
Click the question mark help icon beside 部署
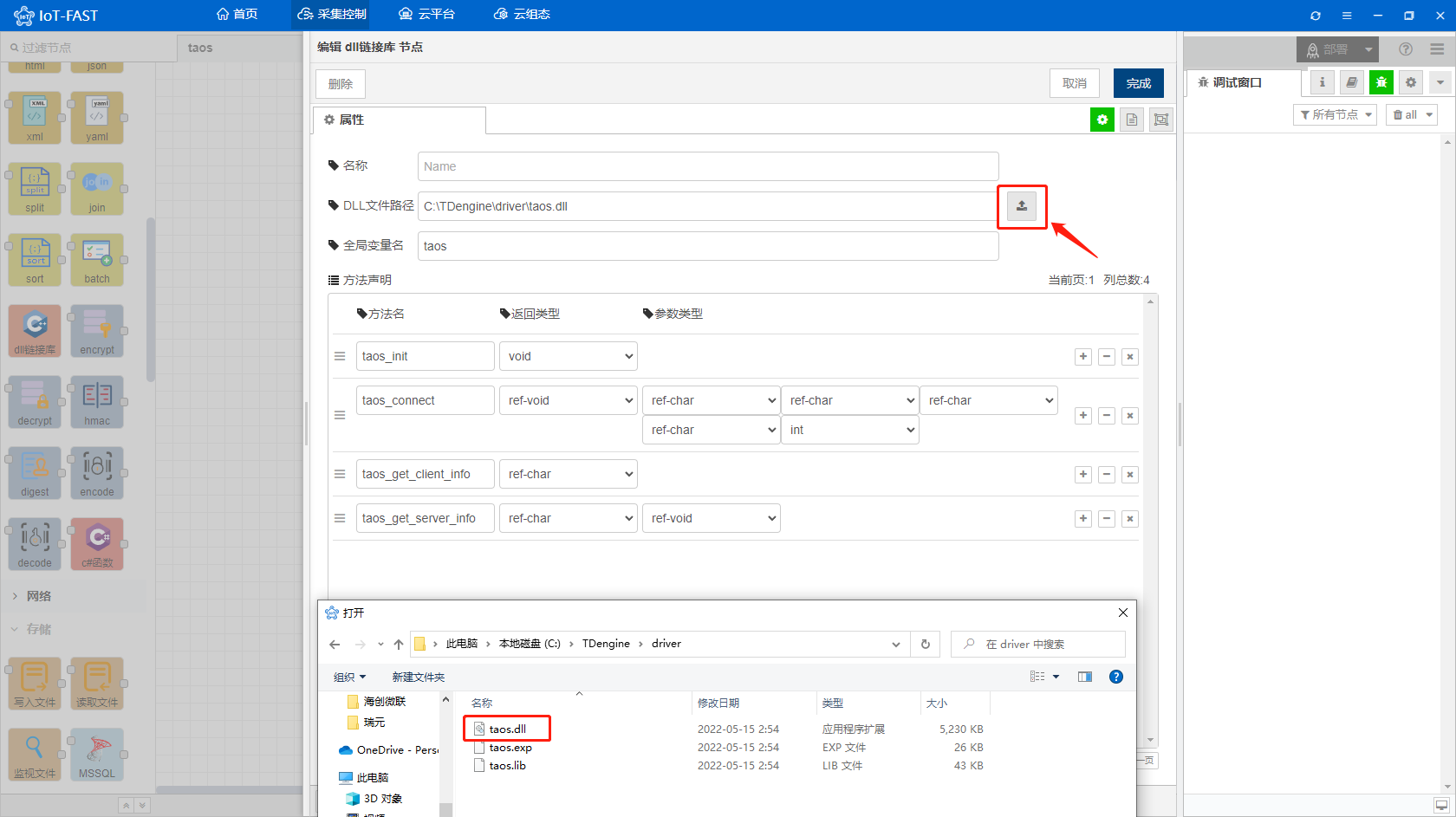click(x=1406, y=49)
